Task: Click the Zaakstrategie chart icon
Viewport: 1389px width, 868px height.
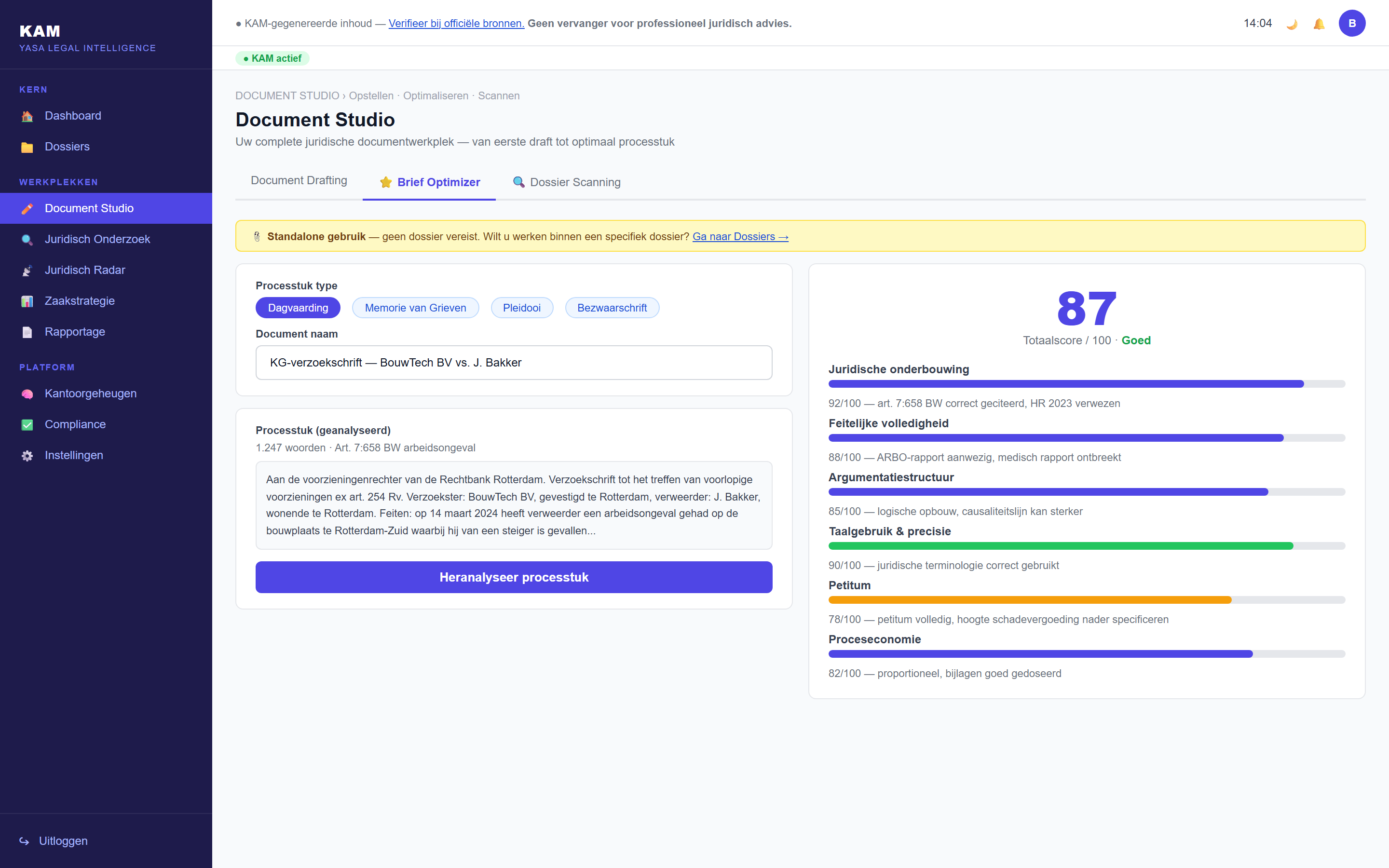Action: [27, 301]
